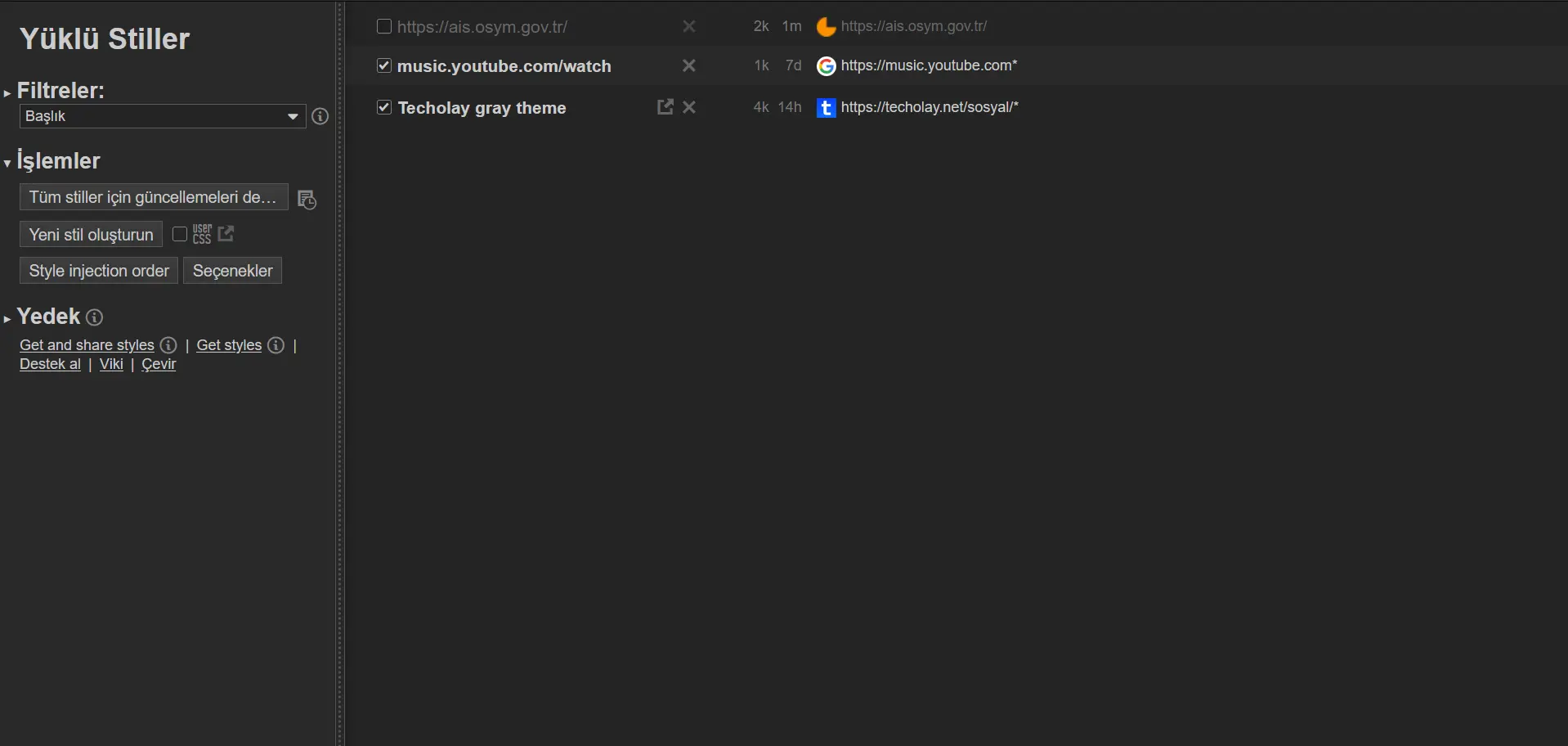Collapse the İşlemler section
1568x746 pixels.
click(52, 160)
